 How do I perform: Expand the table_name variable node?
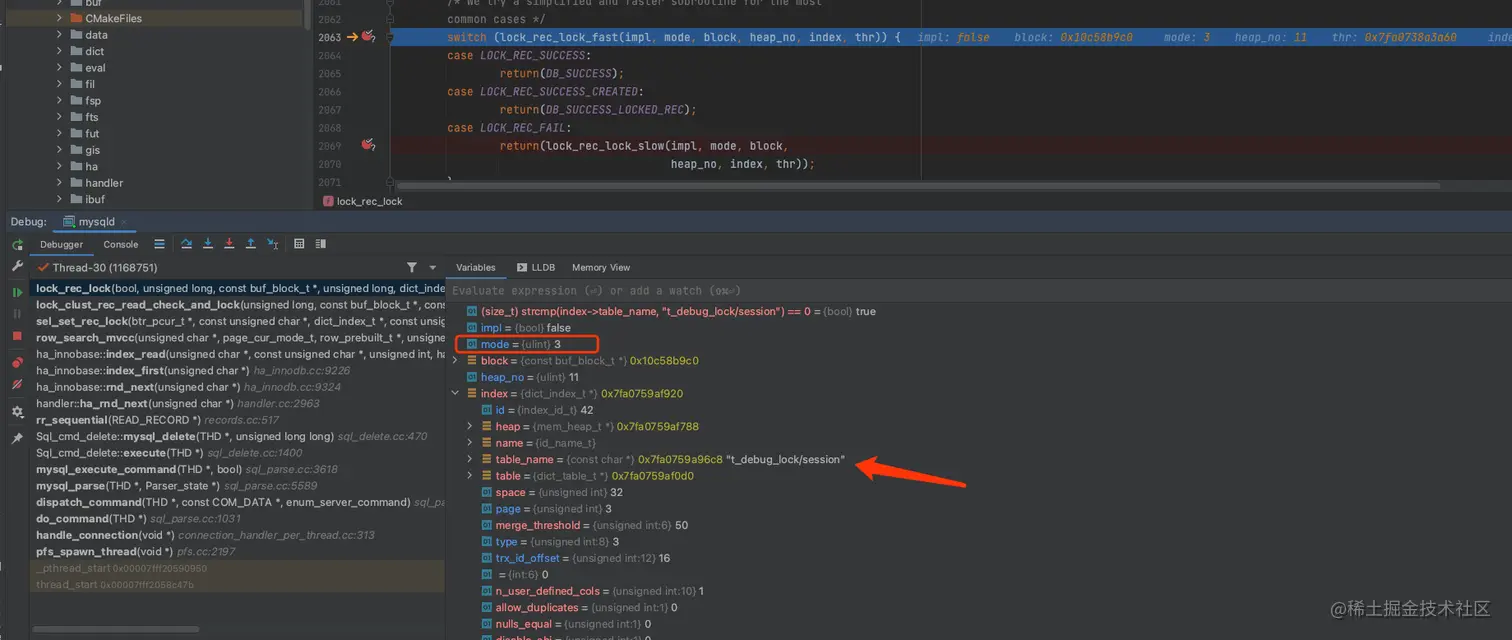[x=471, y=459]
